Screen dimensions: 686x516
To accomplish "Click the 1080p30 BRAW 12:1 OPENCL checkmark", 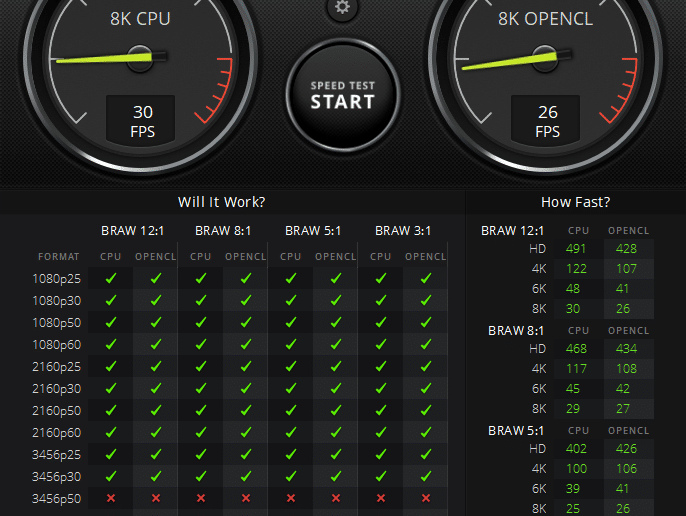I will pos(156,300).
